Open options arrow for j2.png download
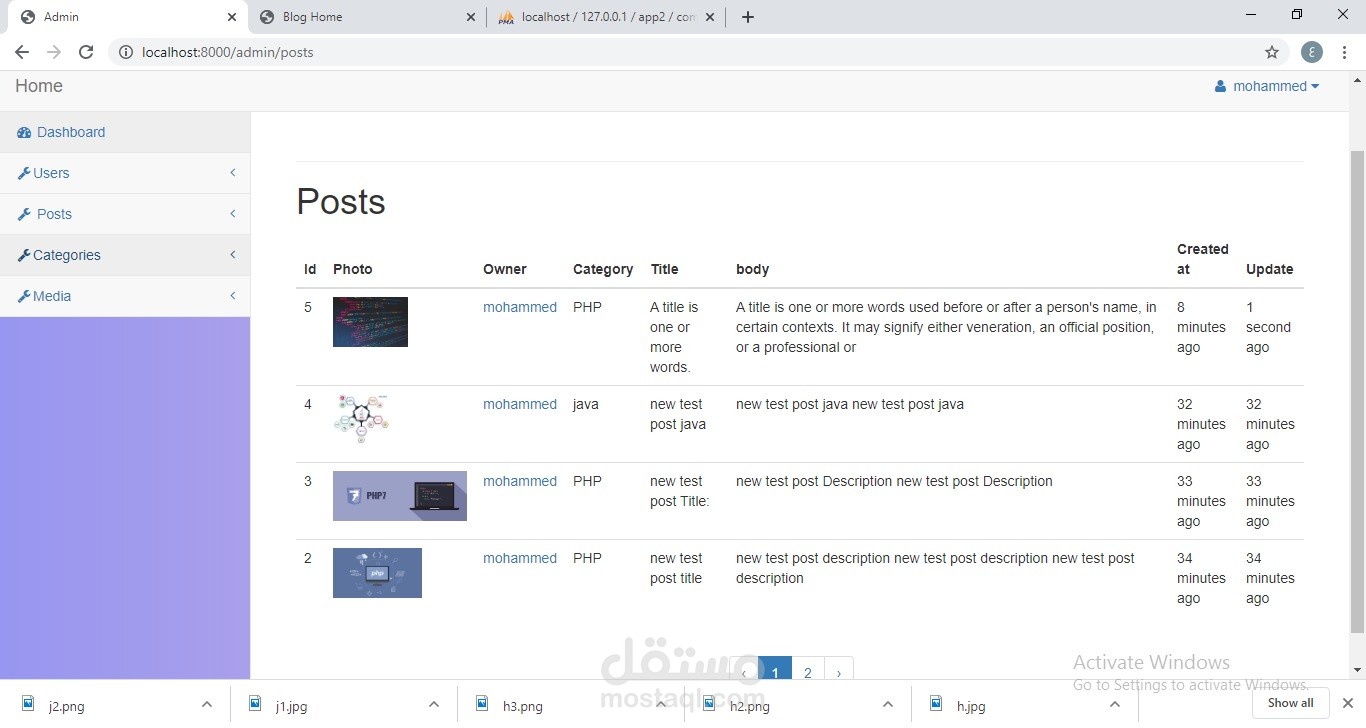The image size is (1366, 728). 207,705
